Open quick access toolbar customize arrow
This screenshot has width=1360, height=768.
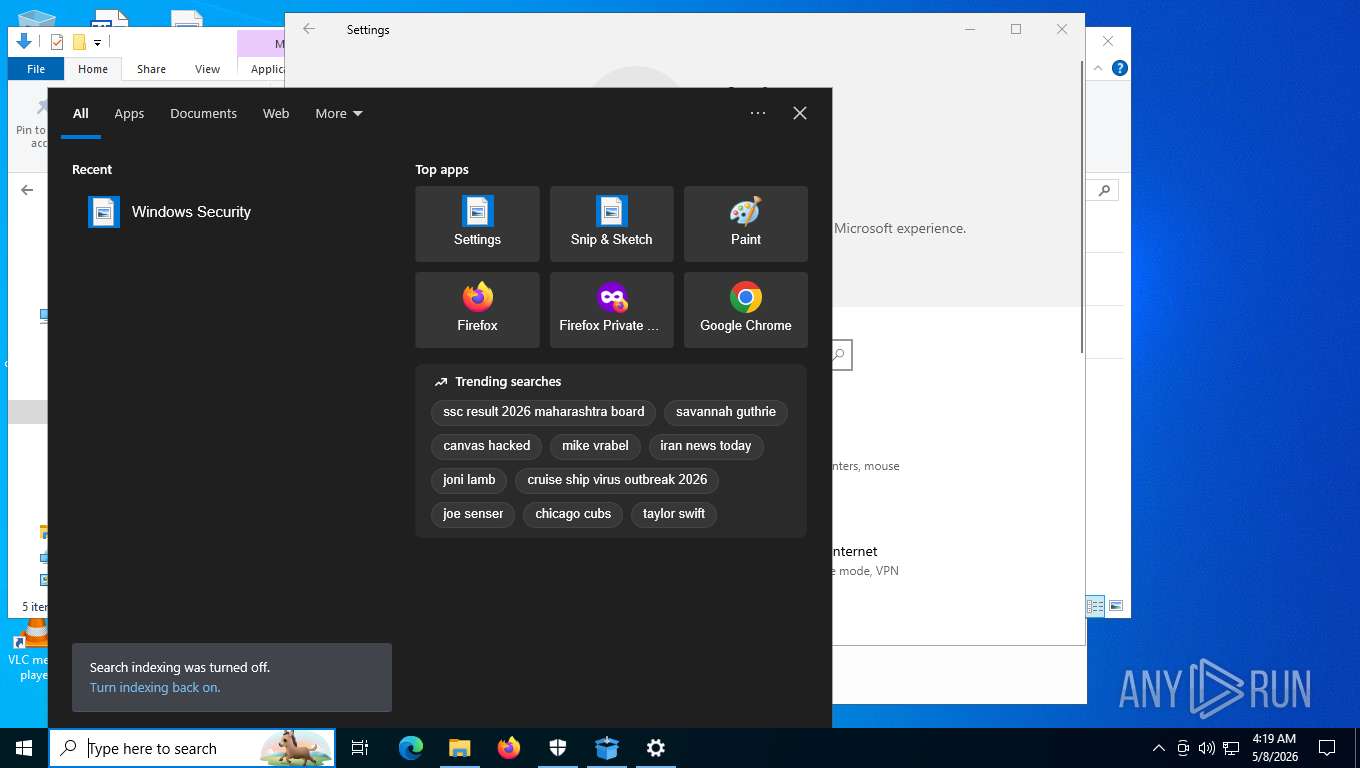(97, 42)
